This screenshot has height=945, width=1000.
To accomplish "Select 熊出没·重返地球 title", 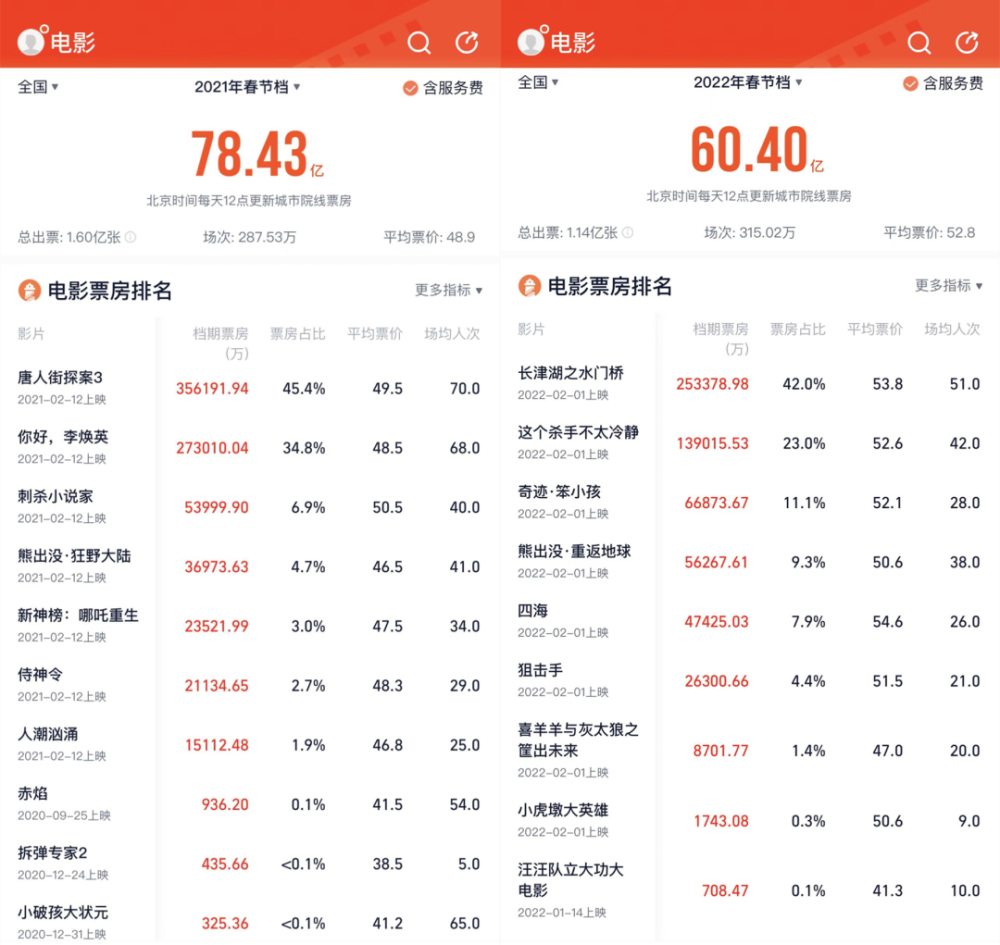I will pyautogui.click(x=574, y=552).
